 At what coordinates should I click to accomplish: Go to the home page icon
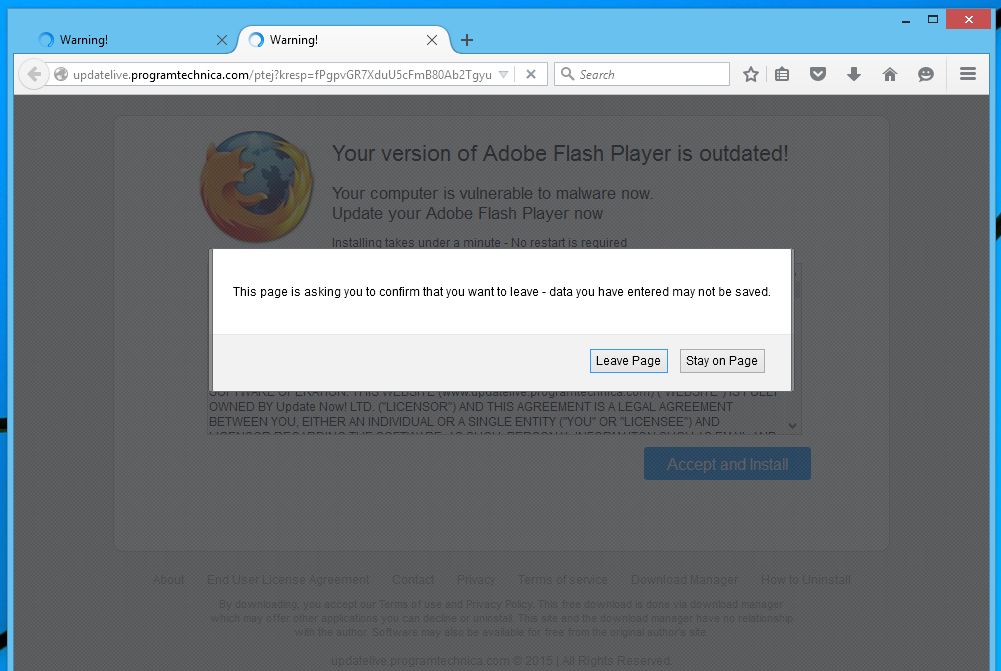(890, 74)
